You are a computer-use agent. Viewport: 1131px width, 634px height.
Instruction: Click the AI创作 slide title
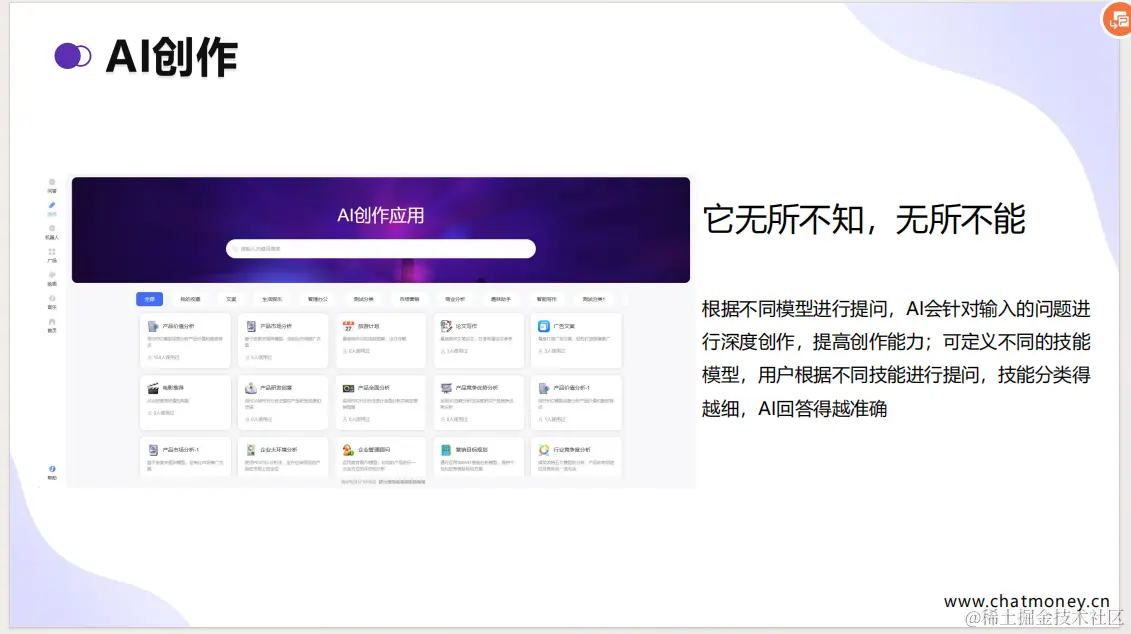pyautogui.click(x=172, y=57)
